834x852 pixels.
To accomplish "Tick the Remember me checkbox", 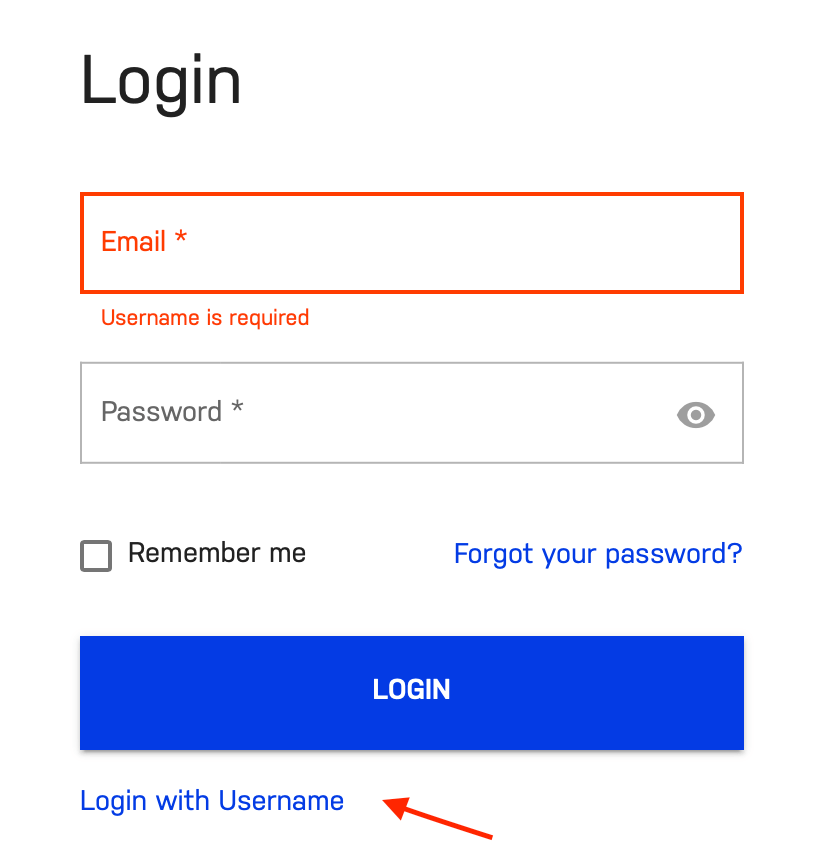I will (x=96, y=555).
